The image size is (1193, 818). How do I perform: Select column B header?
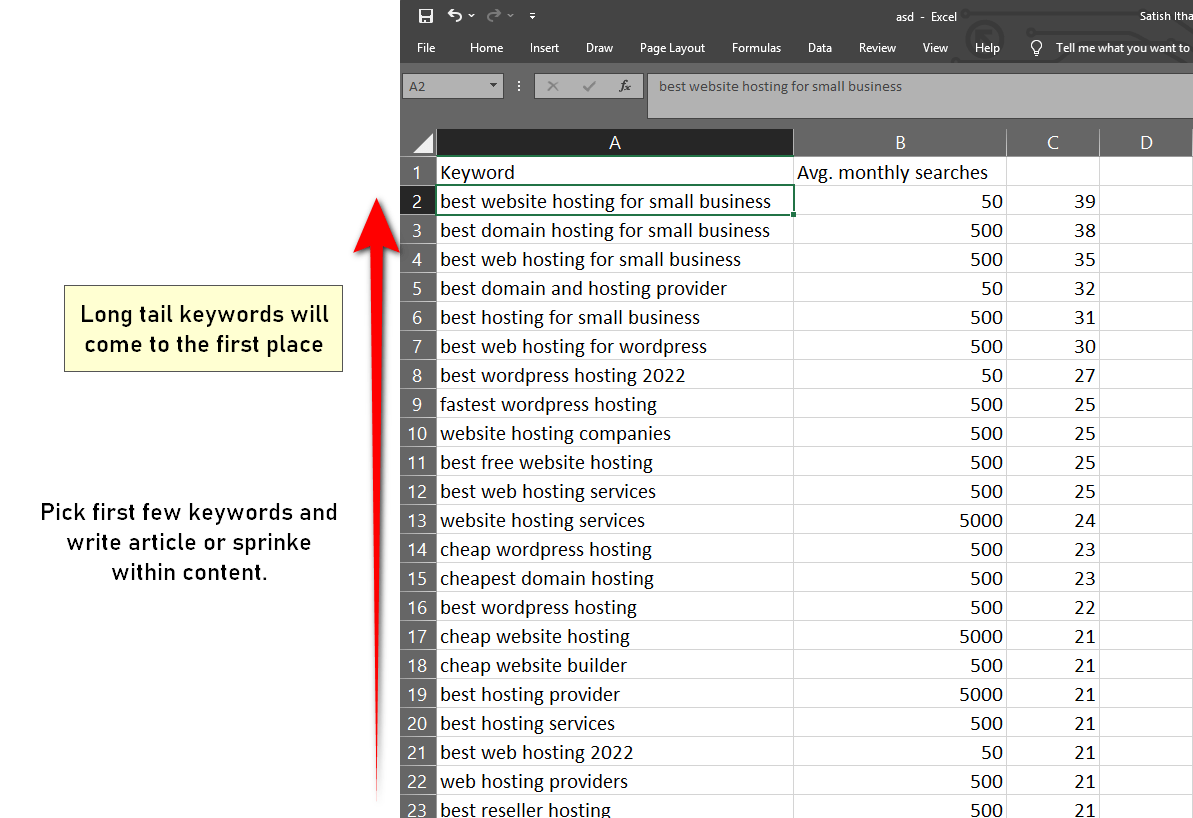coord(900,142)
